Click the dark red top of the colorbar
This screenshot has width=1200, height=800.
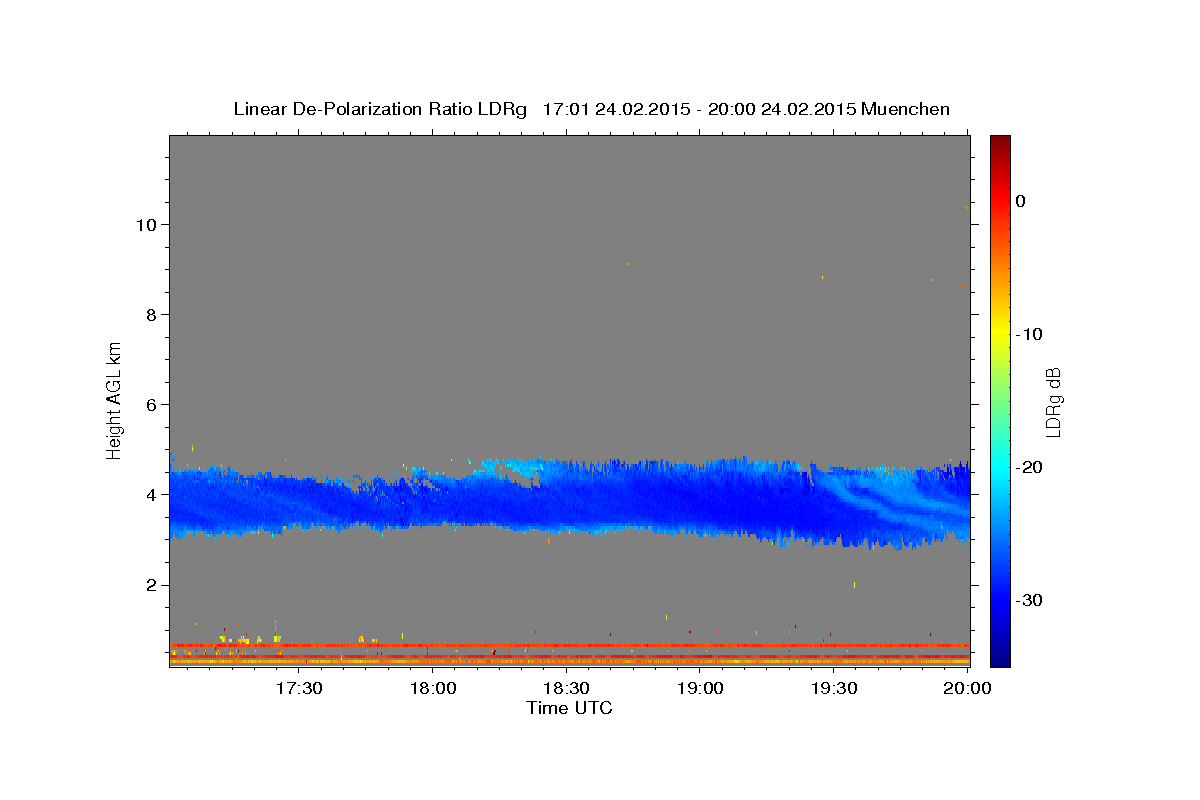(x=1000, y=145)
